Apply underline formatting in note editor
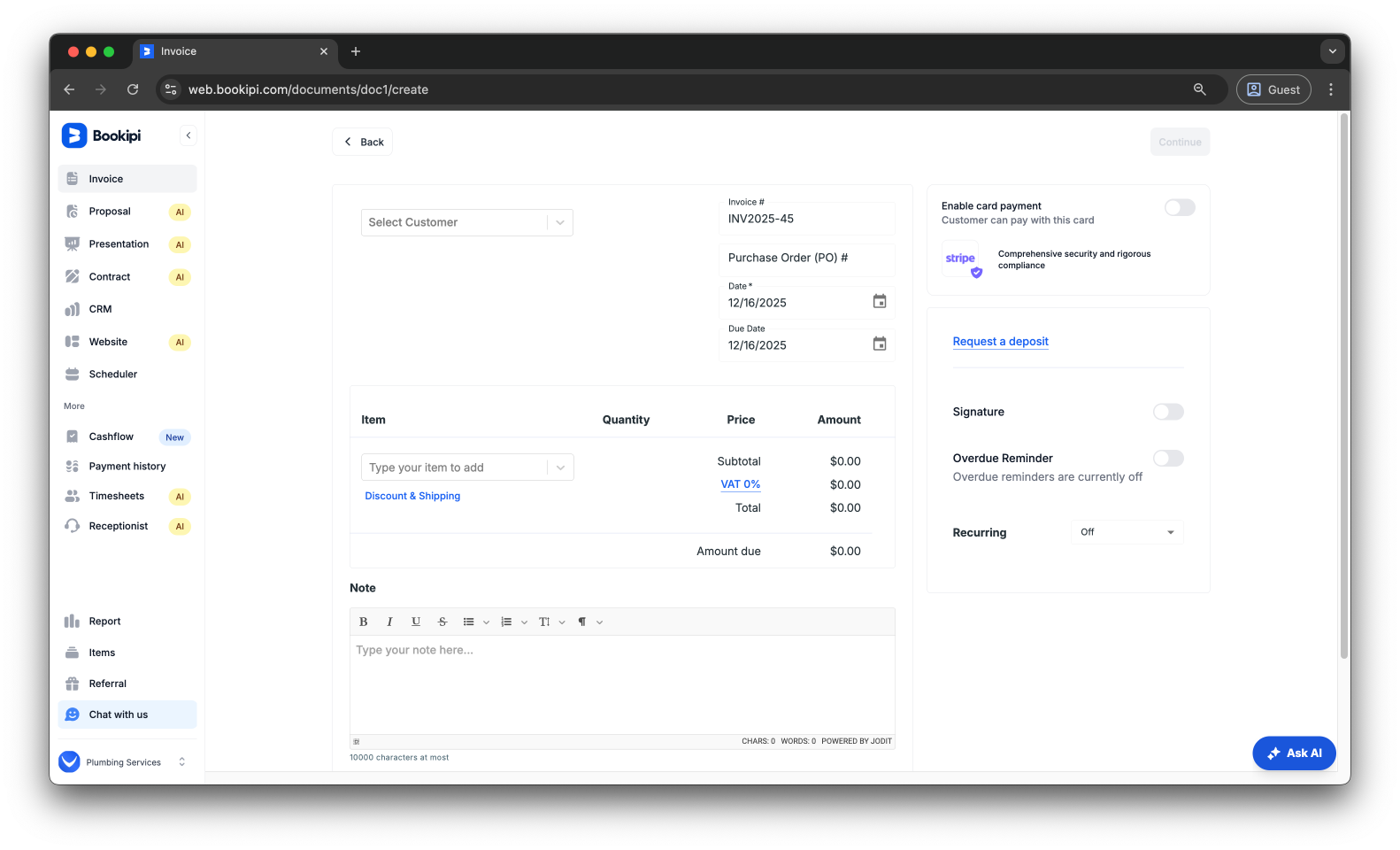This screenshot has width=1400, height=850. [x=416, y=622]
